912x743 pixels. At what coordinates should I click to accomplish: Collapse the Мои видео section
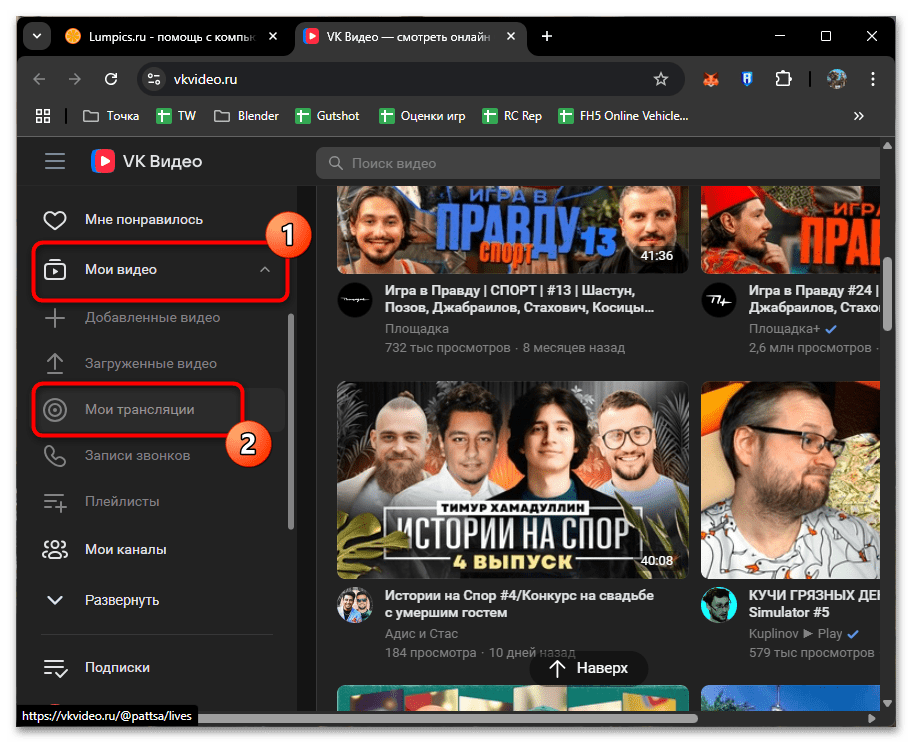264,269
